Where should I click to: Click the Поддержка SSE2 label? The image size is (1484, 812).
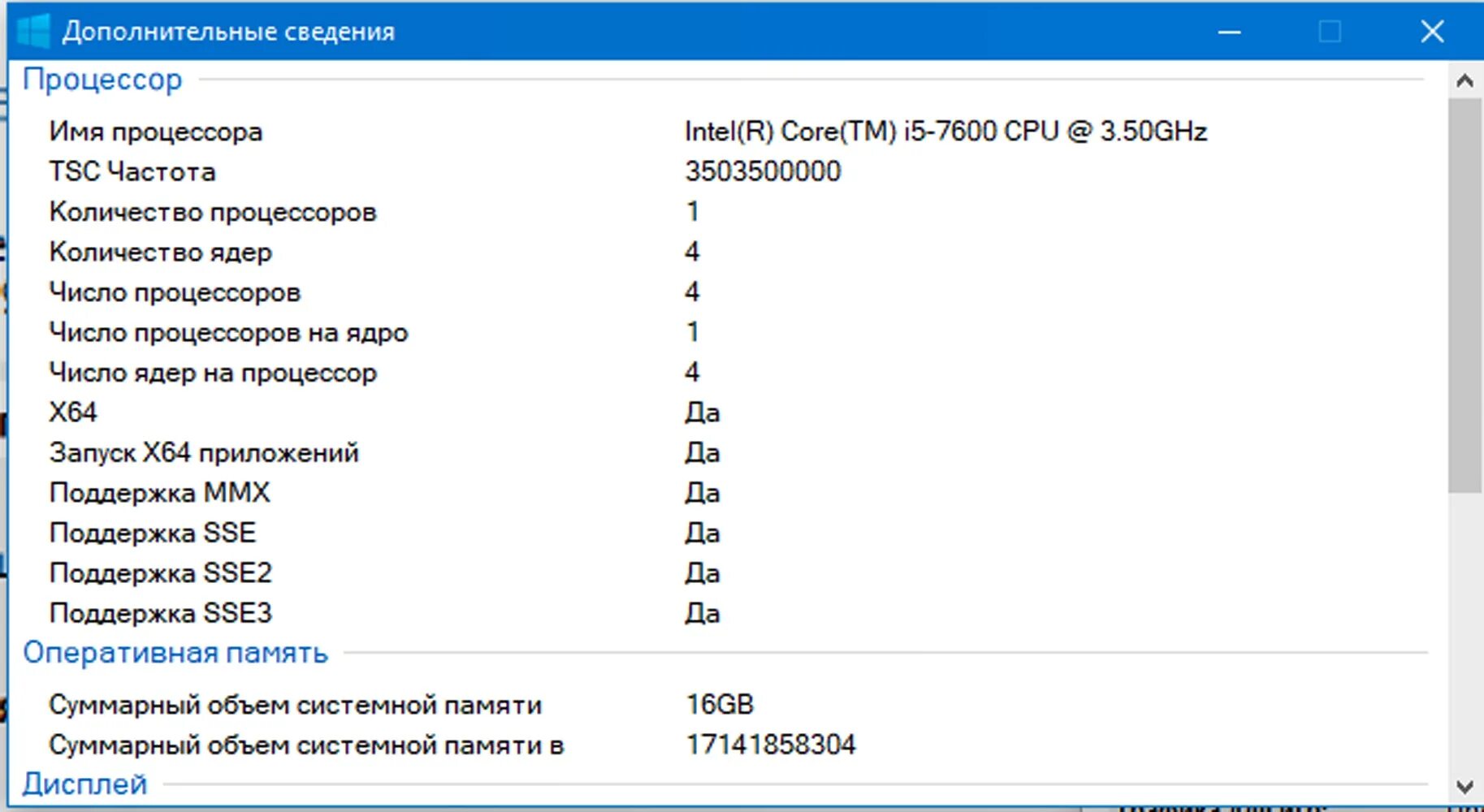click(161, 573)
